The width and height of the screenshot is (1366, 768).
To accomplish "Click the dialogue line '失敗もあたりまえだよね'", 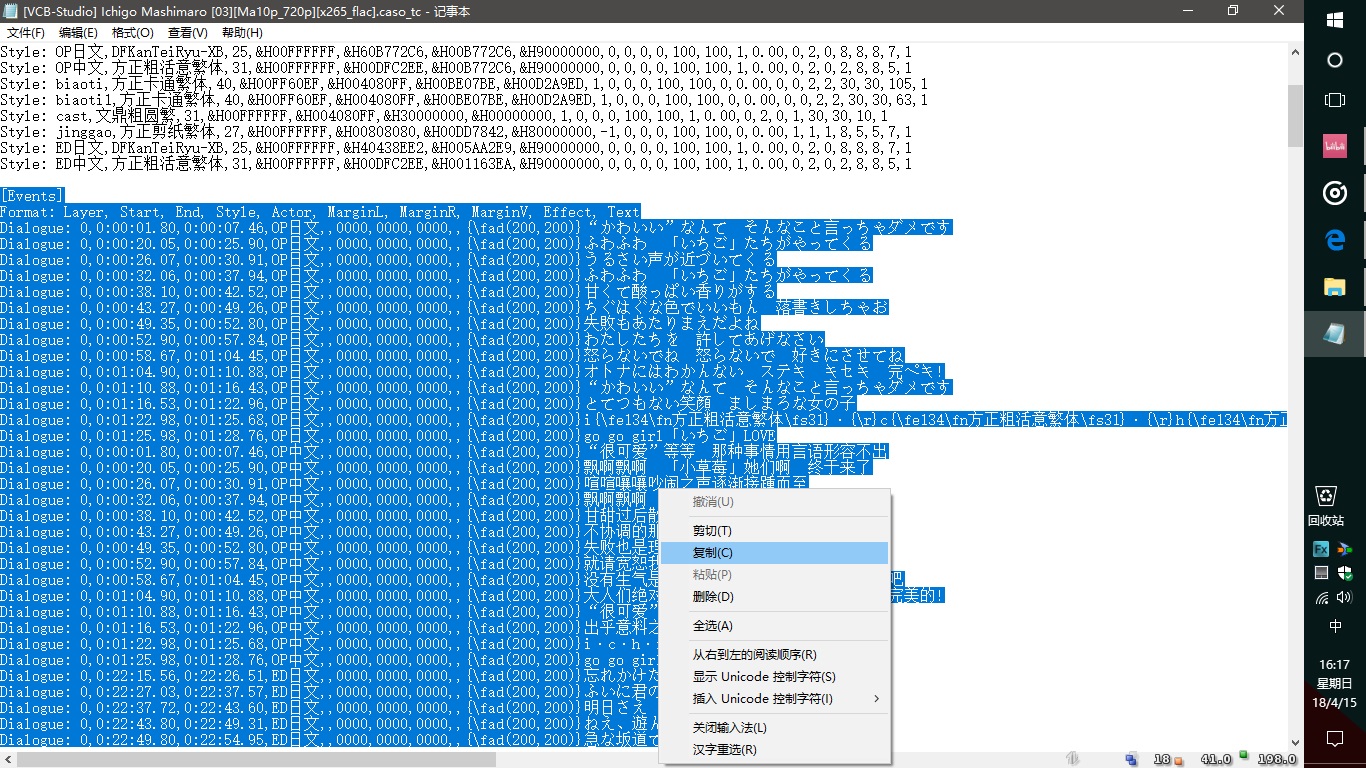I will pos(380,324).
